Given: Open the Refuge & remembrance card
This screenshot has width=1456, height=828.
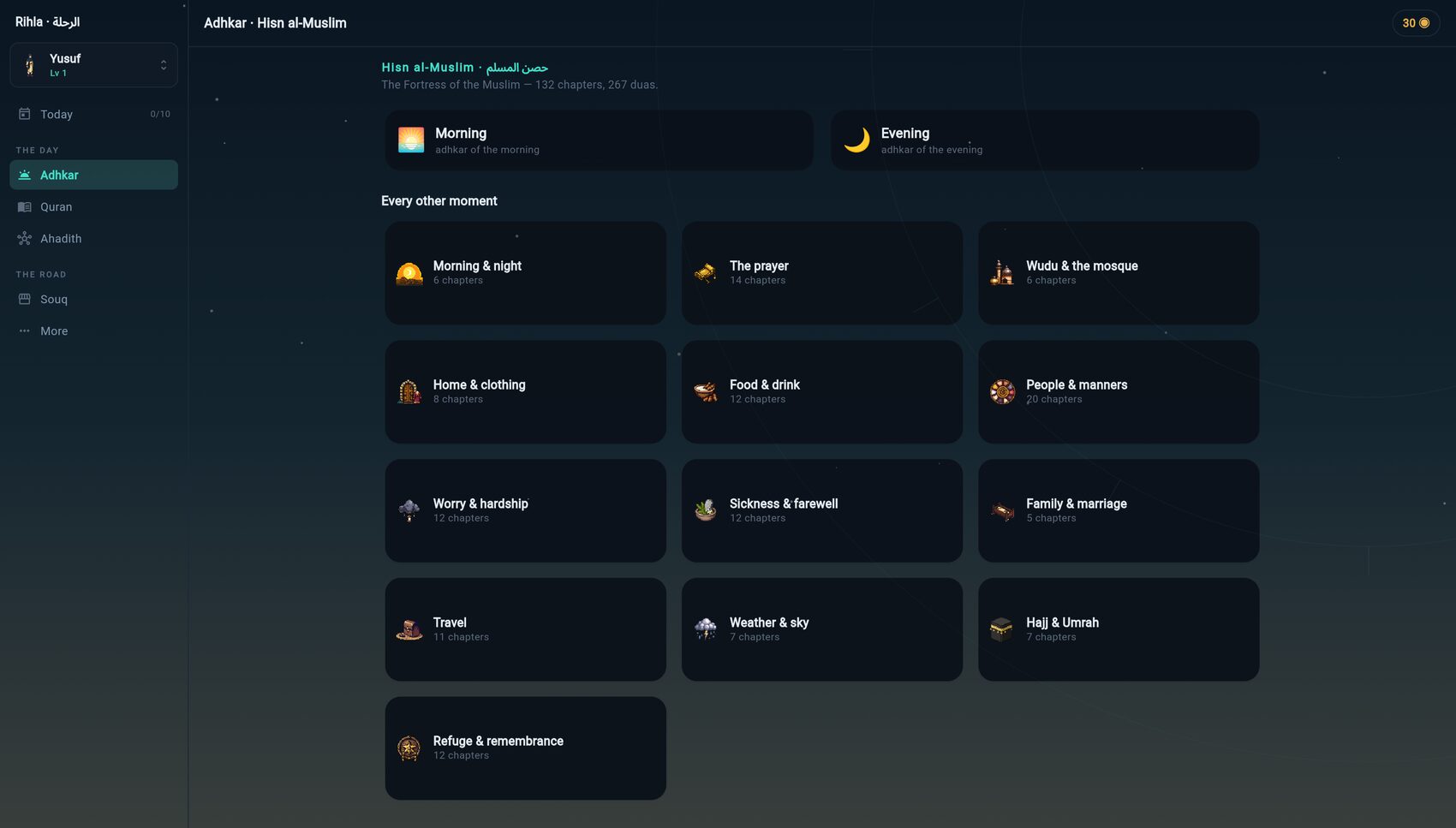Looking at the screenshot, I should click(526, 748).
